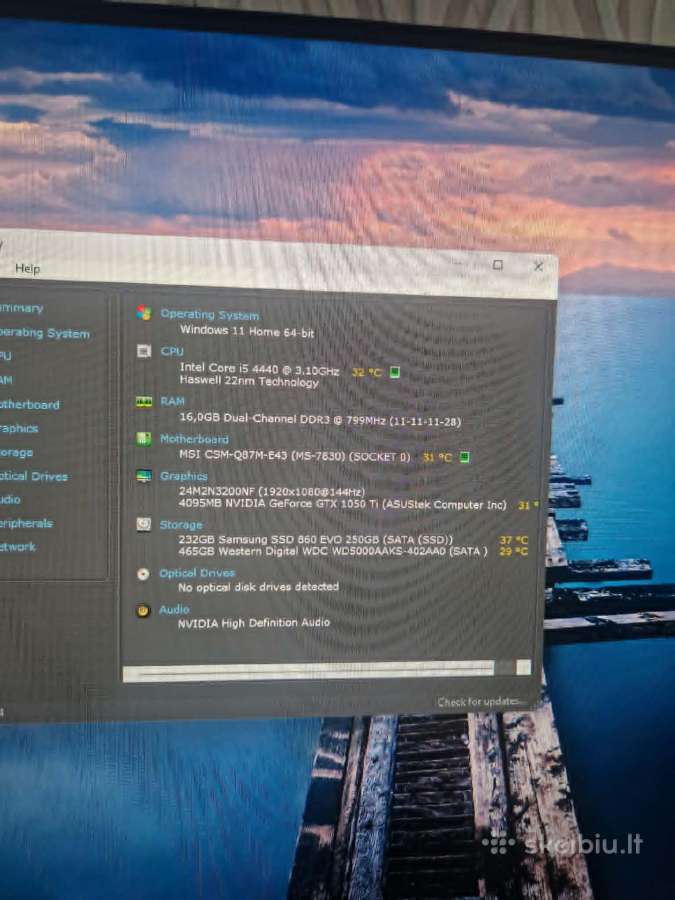
Task: Click the Graphics monitor icon
Action: tap(143, 476)
